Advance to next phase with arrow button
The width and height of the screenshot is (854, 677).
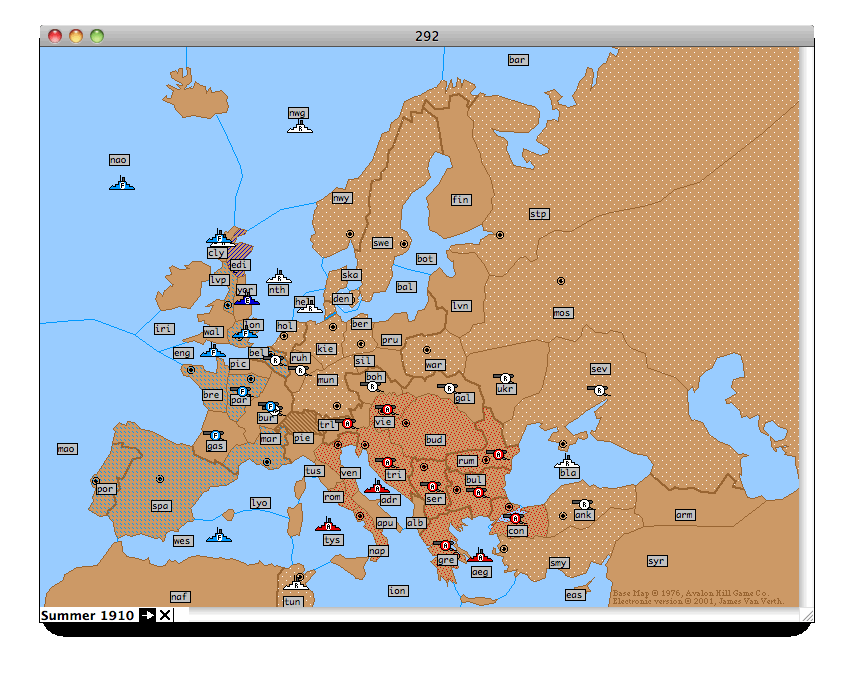(147, 615)
